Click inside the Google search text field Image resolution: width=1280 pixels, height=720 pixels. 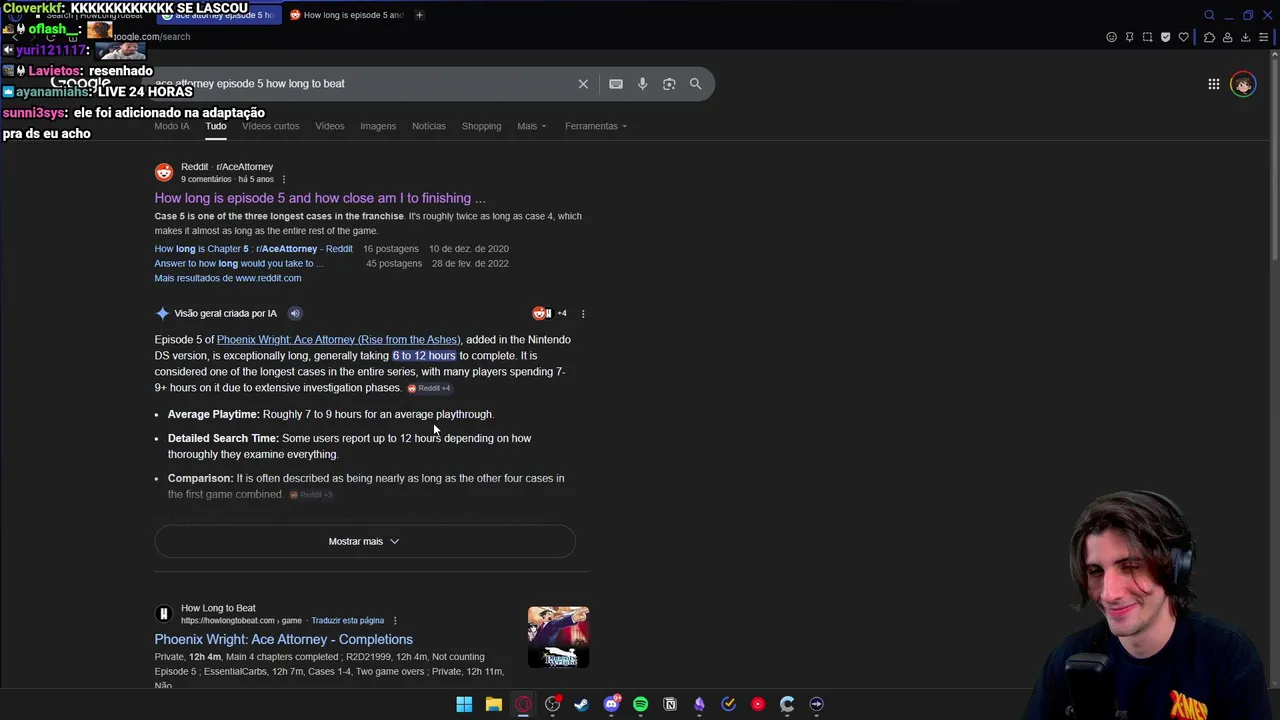[360, 84]
